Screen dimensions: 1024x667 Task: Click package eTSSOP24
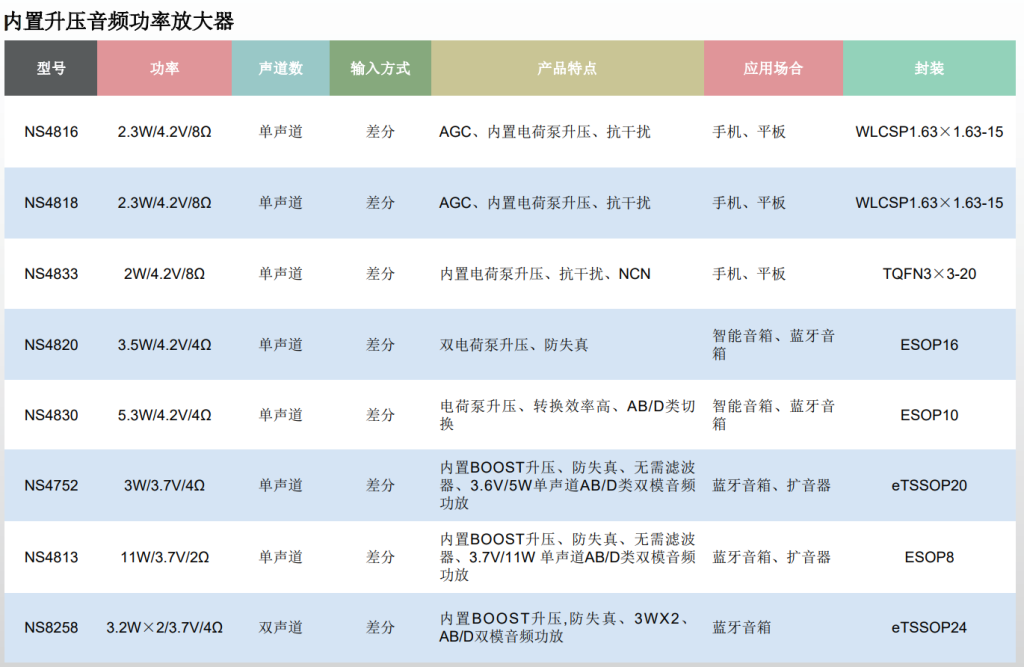(x=929, y=628)
